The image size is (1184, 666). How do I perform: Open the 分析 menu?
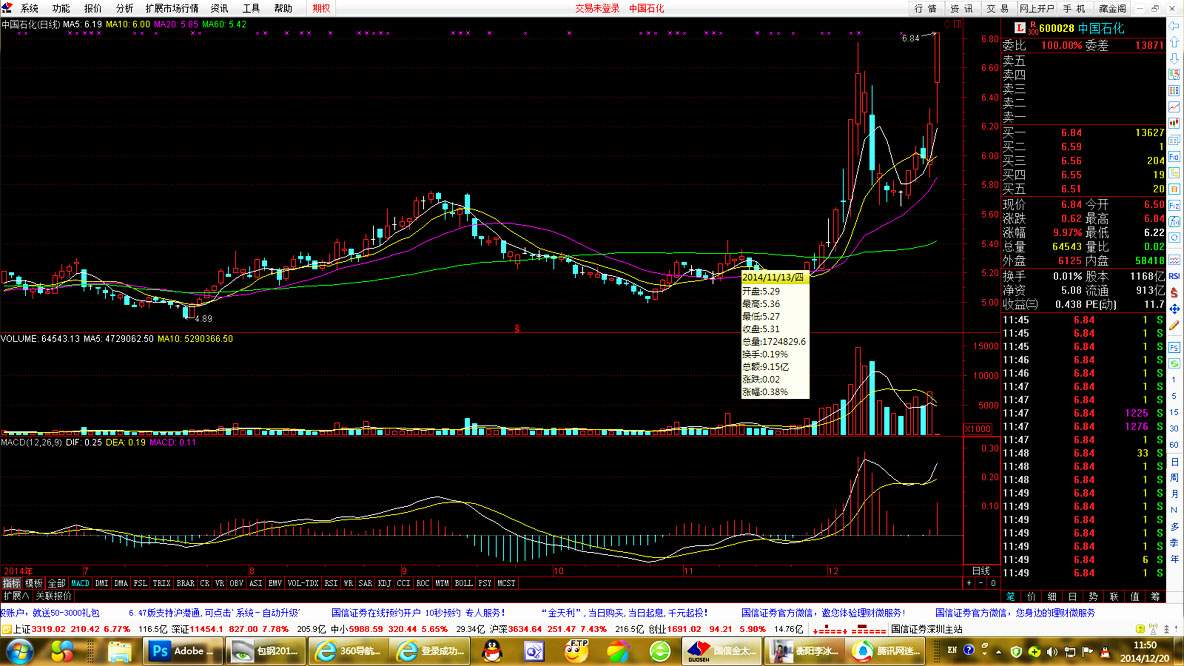[125, 8]
